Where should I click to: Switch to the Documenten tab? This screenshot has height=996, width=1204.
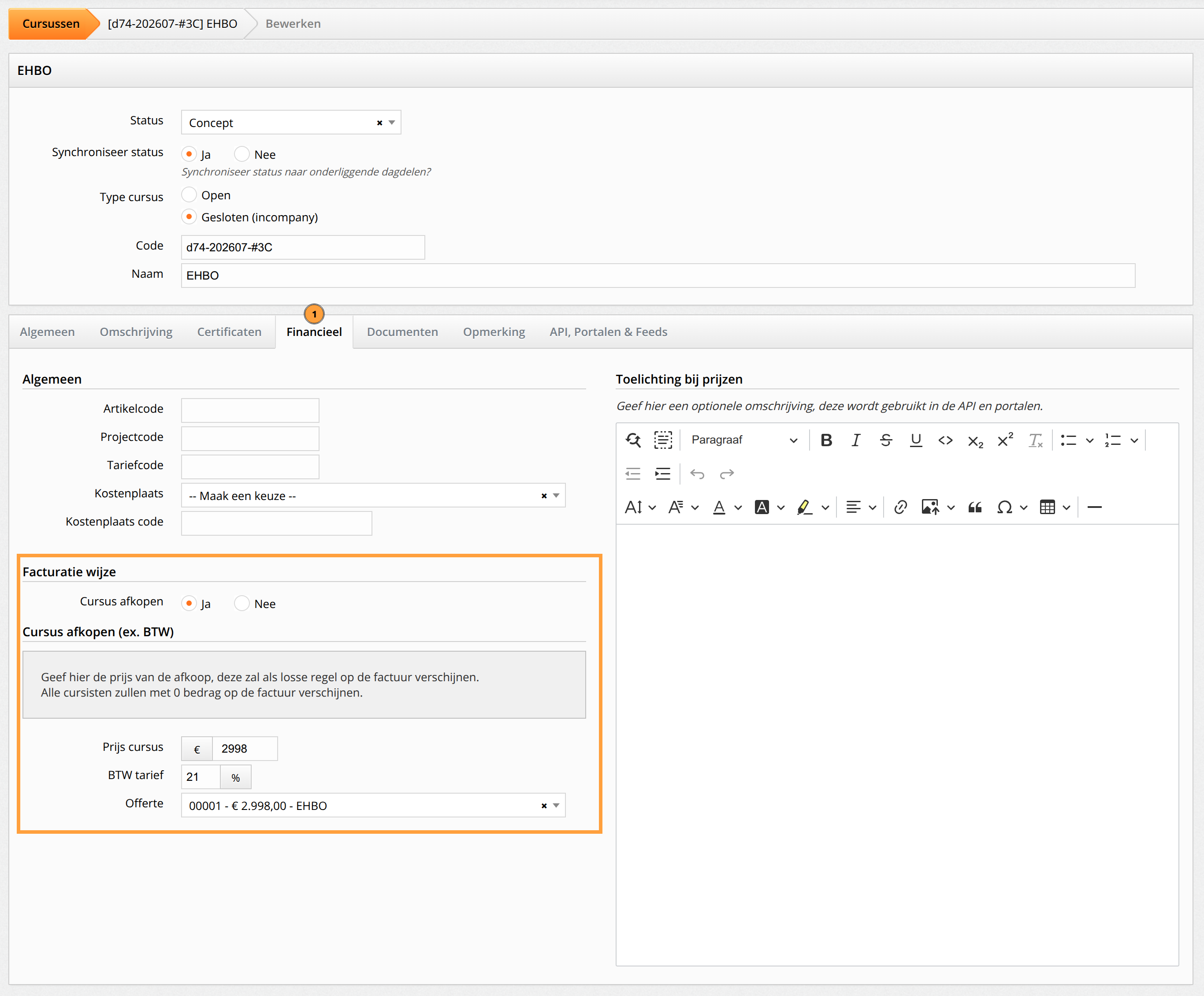pyautogui.click(x=402, y=332)
